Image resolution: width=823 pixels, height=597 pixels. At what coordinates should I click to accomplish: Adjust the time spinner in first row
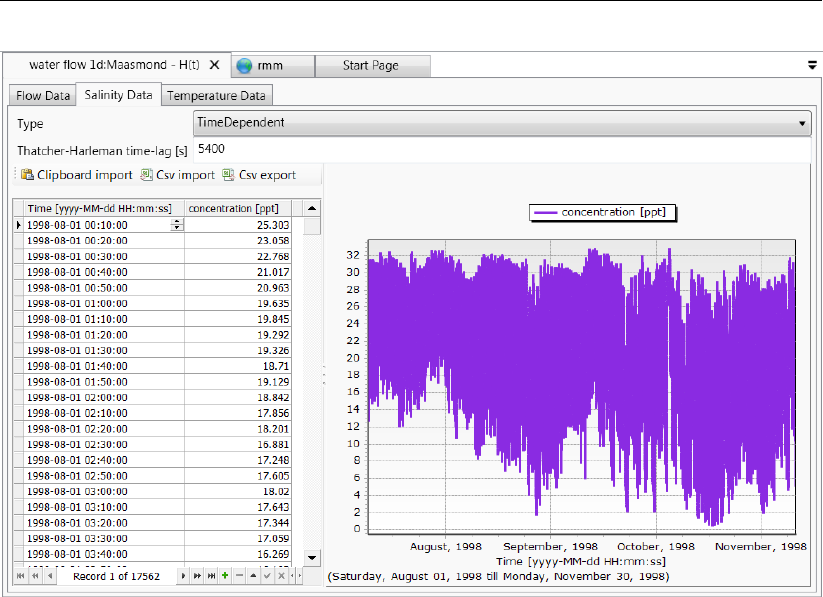(x=177, y=225)
